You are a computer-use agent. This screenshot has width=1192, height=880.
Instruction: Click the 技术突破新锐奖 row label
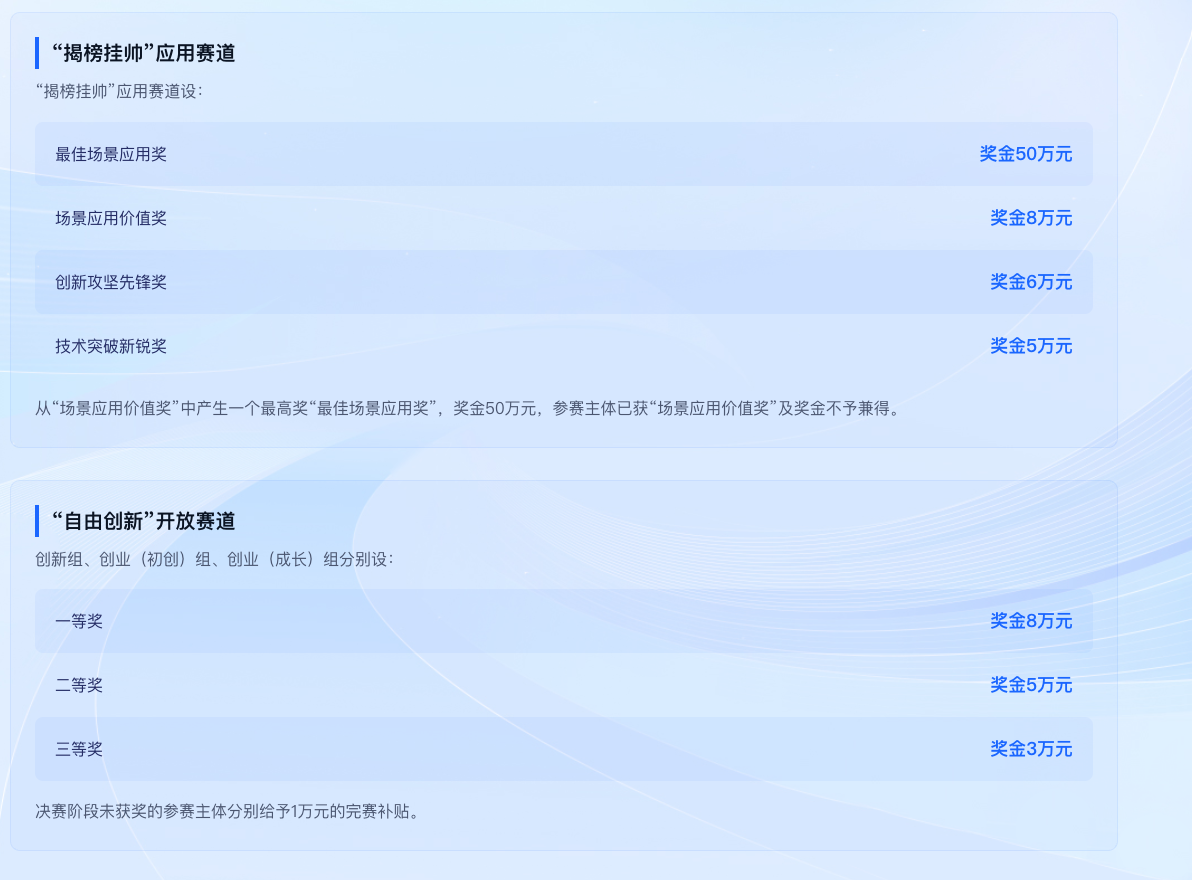[x=111, y=346]
